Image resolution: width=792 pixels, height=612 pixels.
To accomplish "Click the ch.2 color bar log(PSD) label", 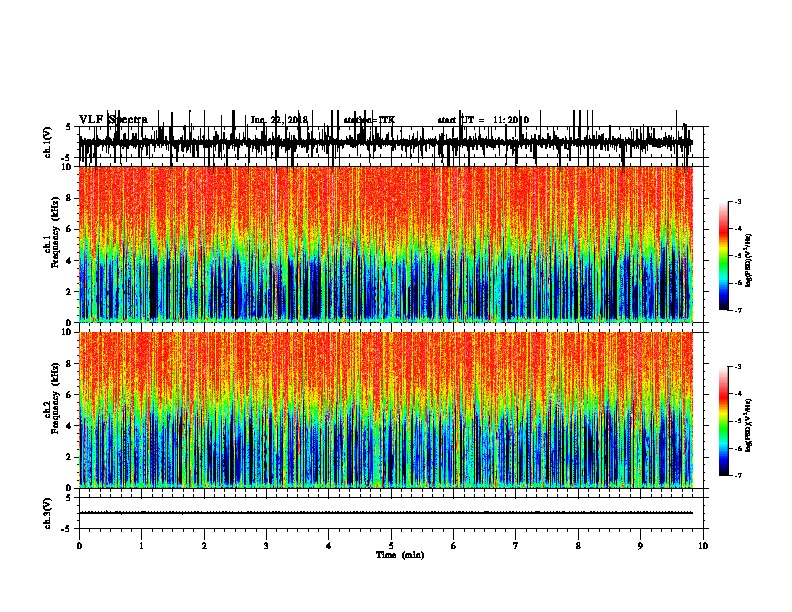I will 748,425.
